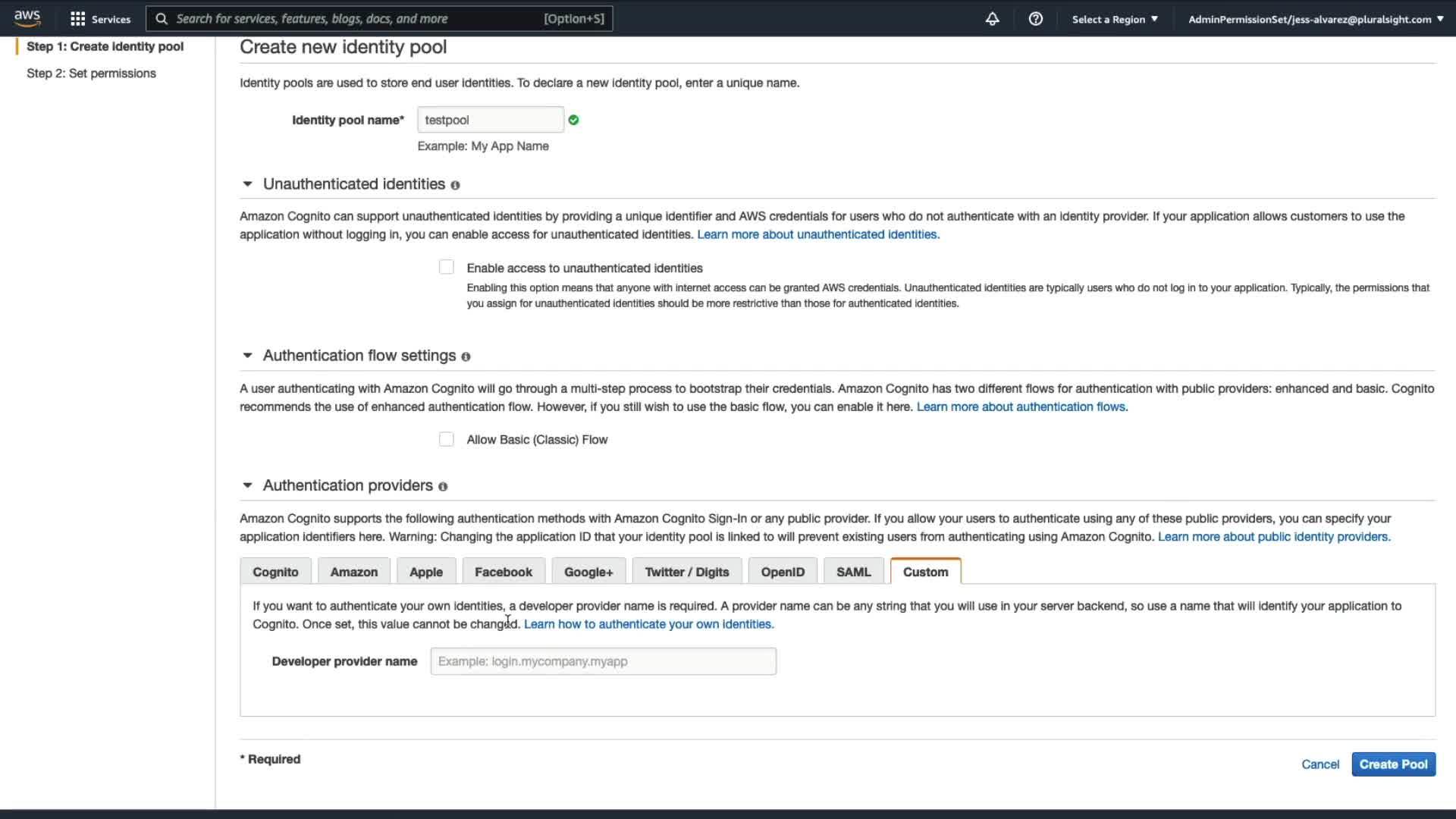Click the Identity pool name field
1456x819 pixels.
pos(490,120)
